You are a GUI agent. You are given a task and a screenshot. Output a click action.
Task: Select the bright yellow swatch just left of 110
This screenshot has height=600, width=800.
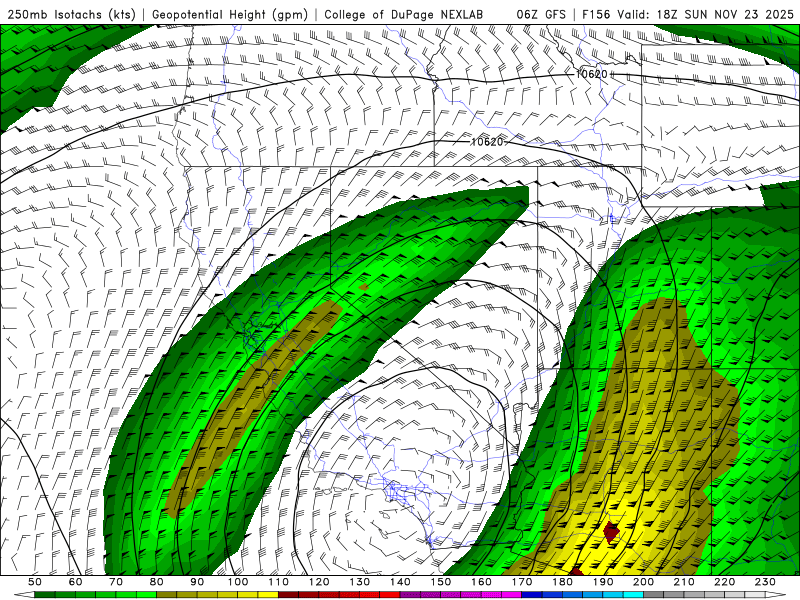pyautogui.click(x=268, y=595)
